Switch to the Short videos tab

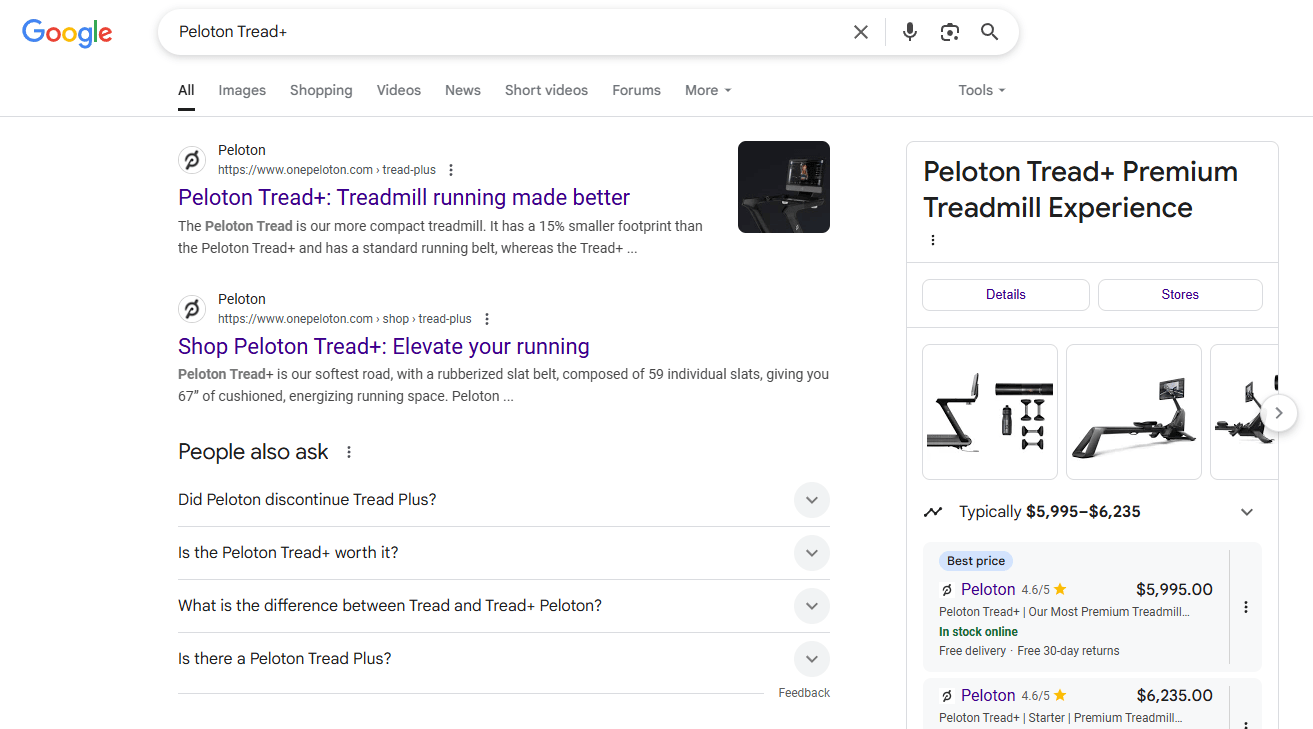click(546, 90)
